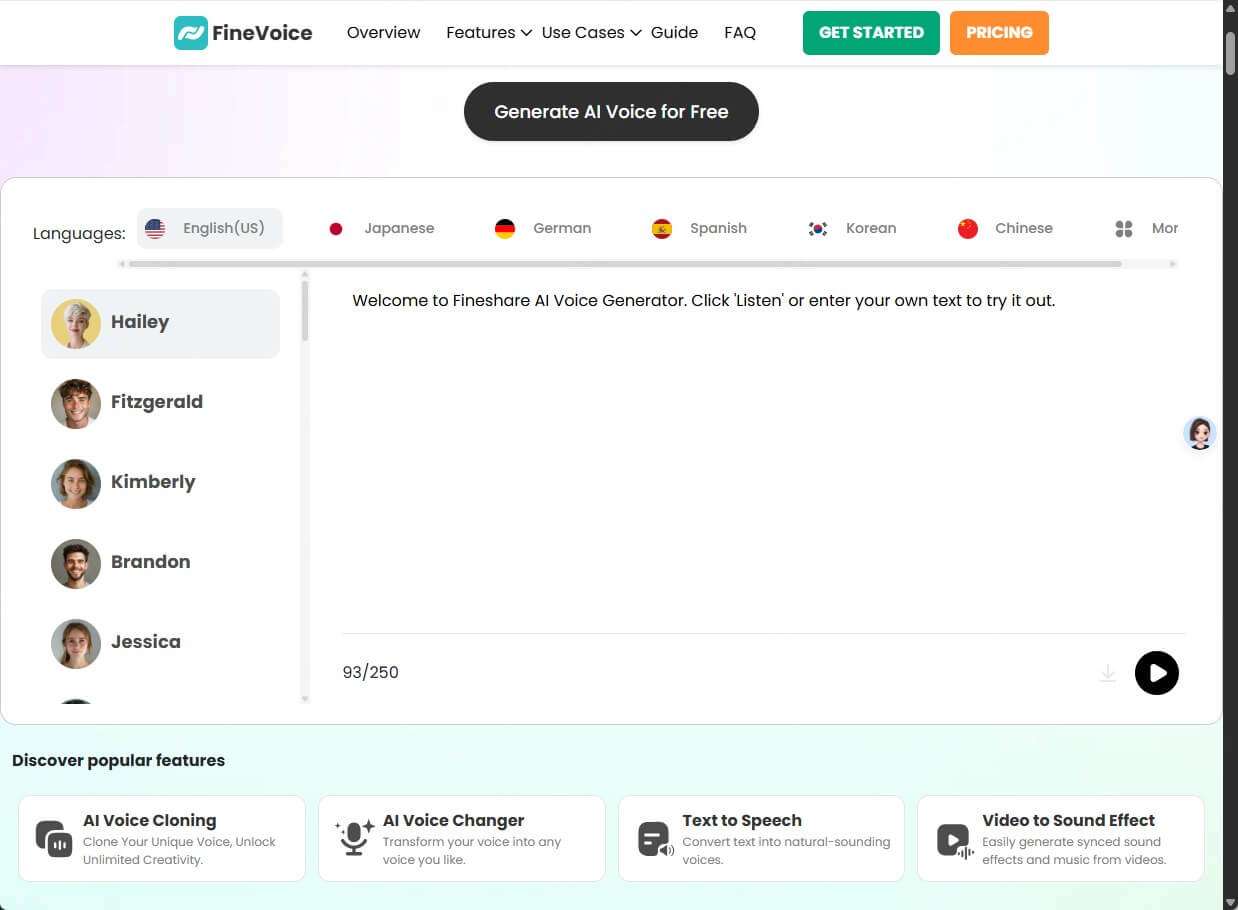Open the Video to Sound Effect title link
Viewport: 1238px width, 910px height.
click(x=1068, y=820)
